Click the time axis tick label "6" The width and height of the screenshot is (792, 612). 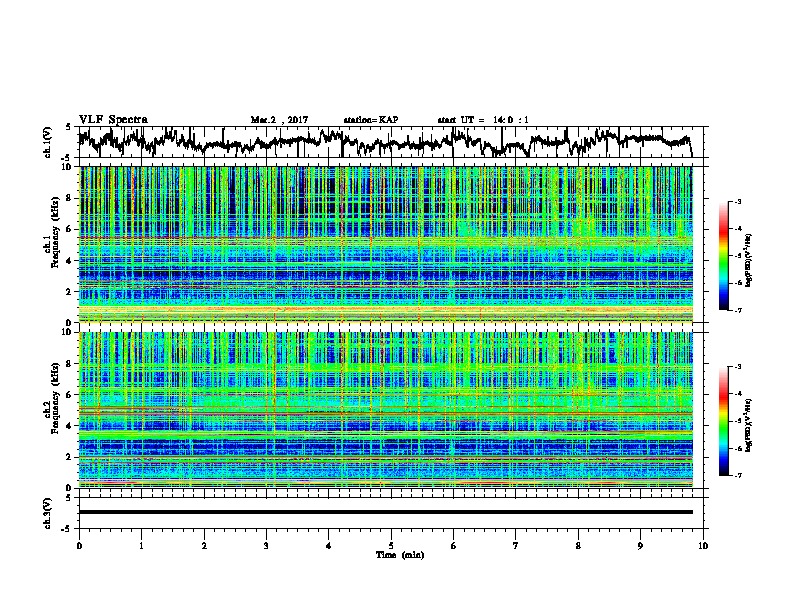point(454,546)
